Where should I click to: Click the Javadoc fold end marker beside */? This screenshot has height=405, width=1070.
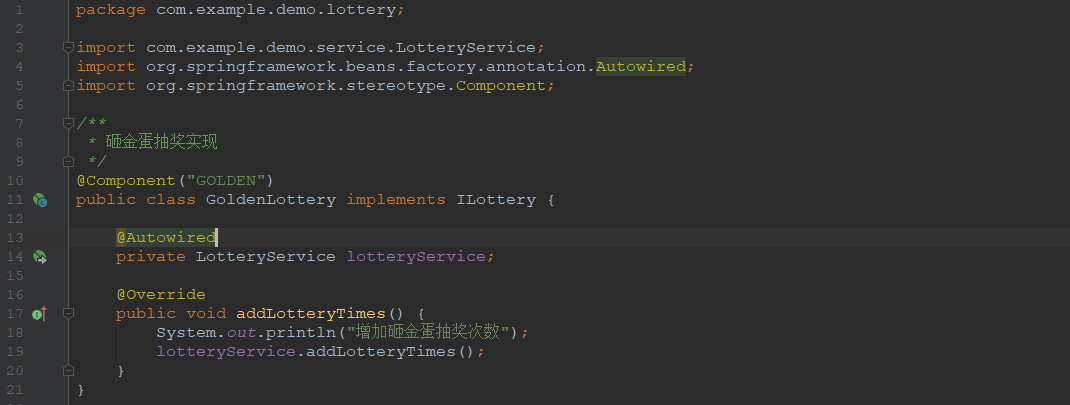[x=68, y=161]
